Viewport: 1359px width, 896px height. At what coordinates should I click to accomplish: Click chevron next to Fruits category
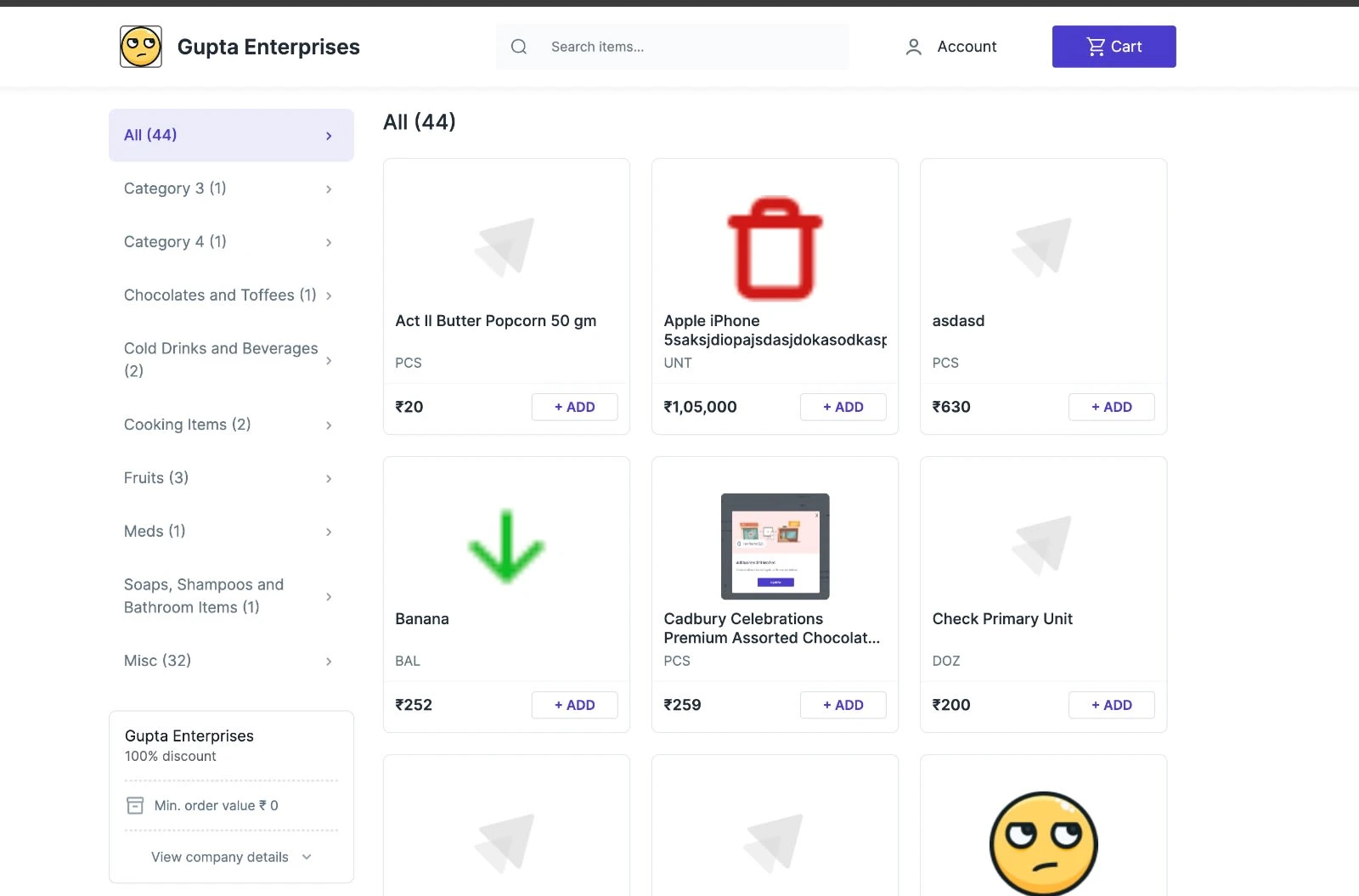(329, 479)
